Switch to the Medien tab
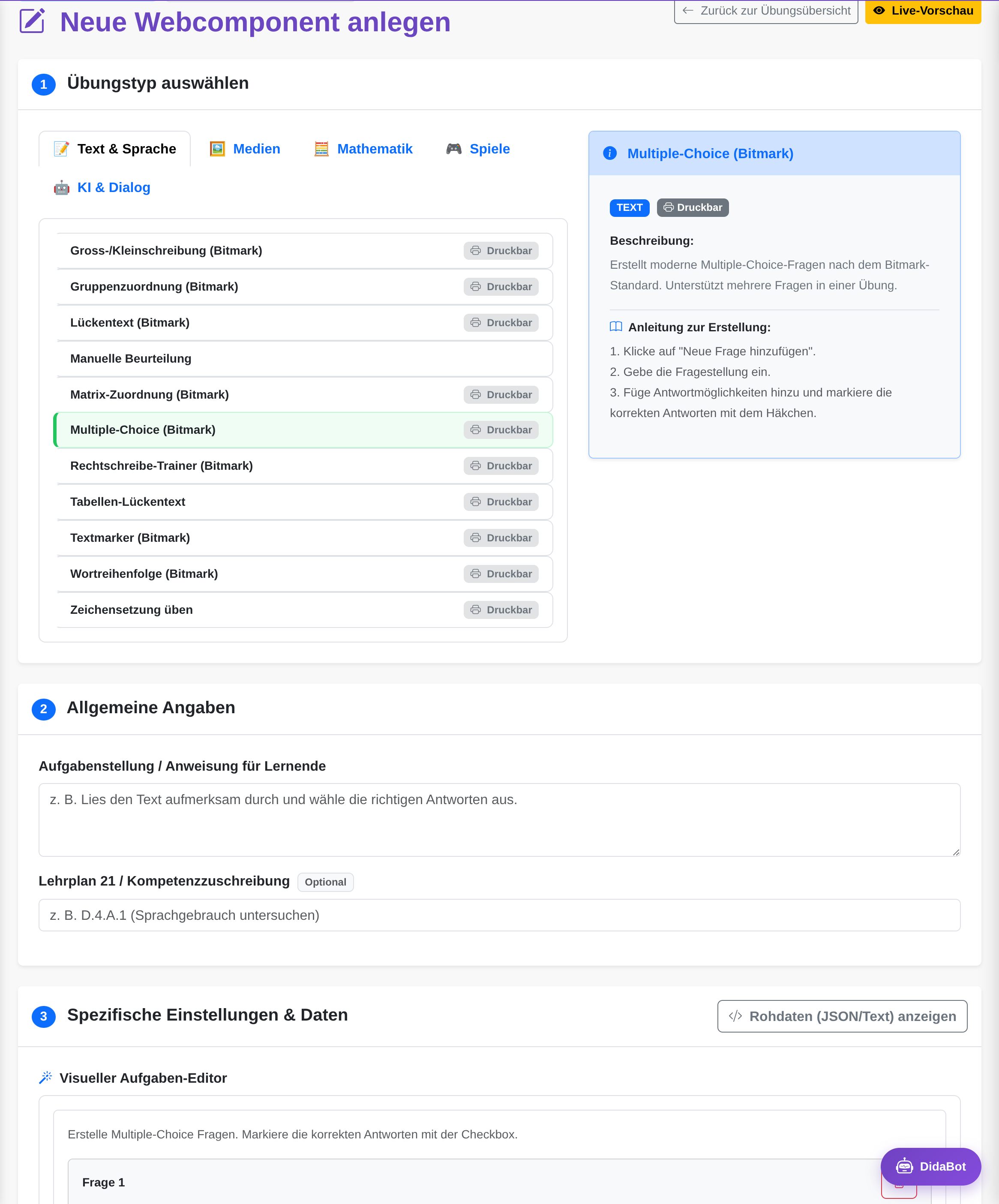This screenshot has width=999, height=1204. click(245, 149)
